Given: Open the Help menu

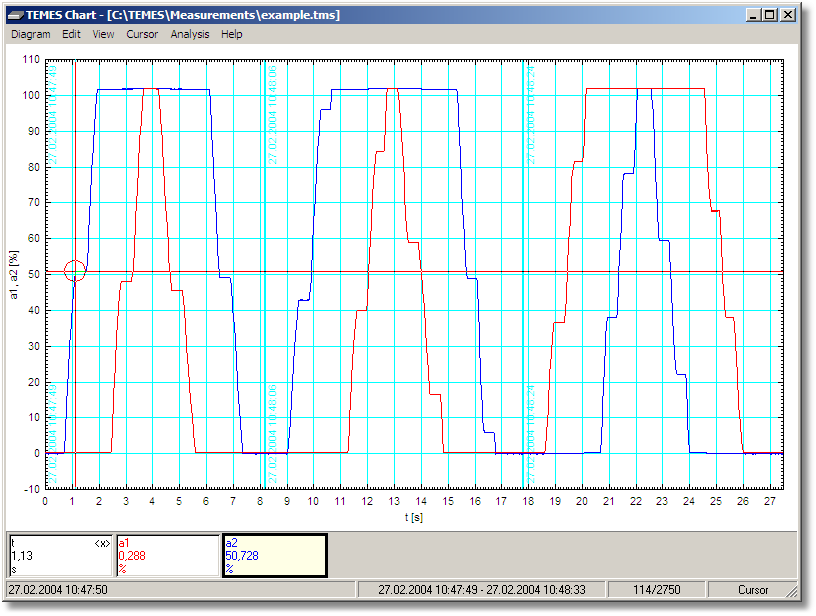Looking at the screenshot, I should 232,34.
